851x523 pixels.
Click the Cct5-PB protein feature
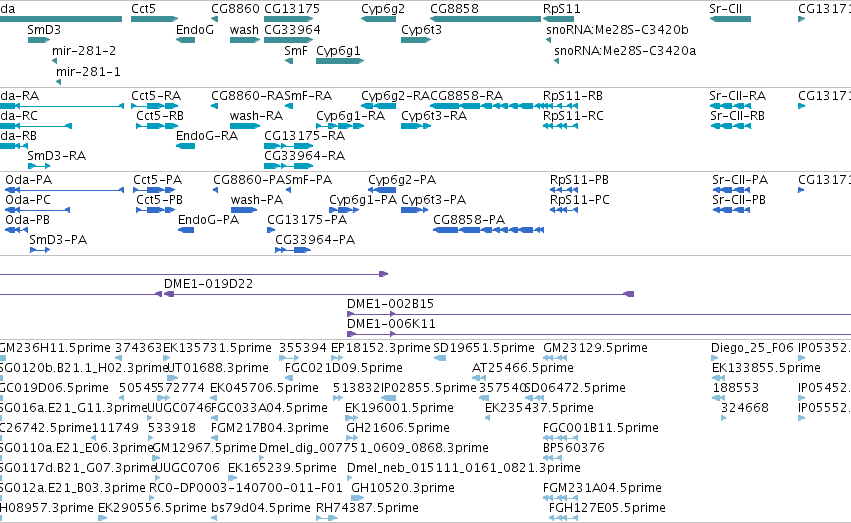click(156, 210)
